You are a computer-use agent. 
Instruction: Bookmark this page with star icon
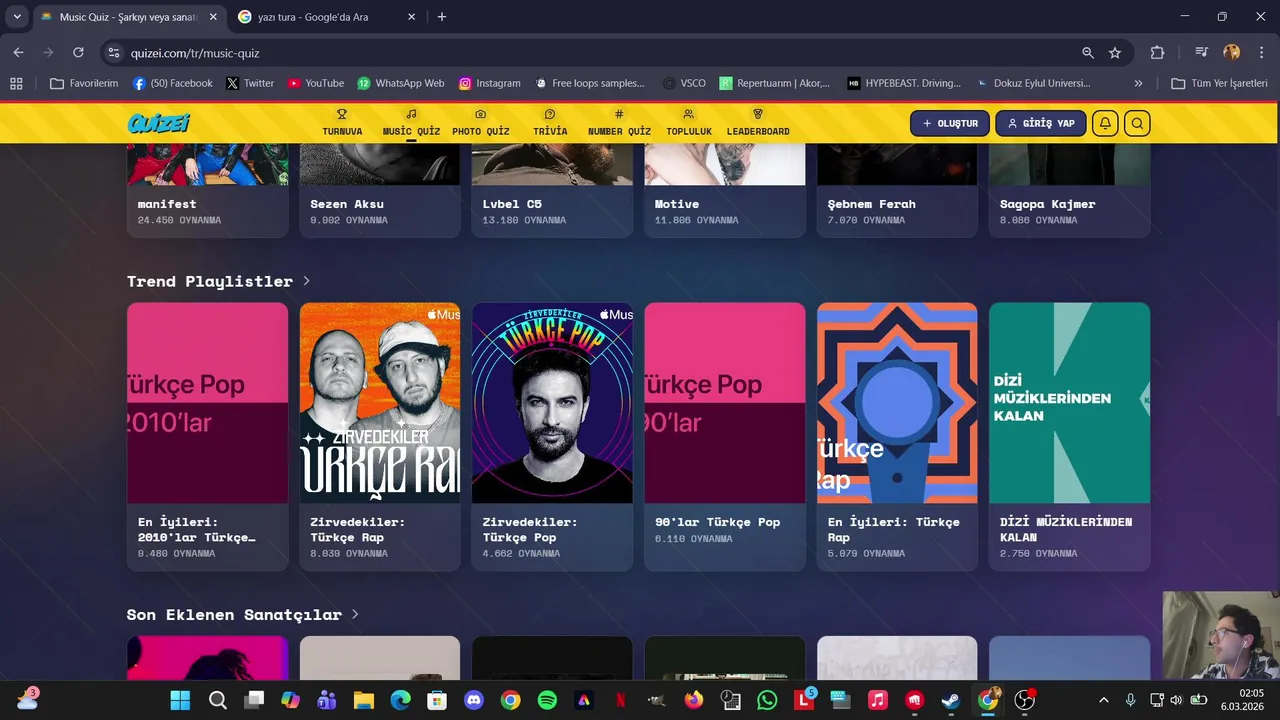(x=1115, y=53)
